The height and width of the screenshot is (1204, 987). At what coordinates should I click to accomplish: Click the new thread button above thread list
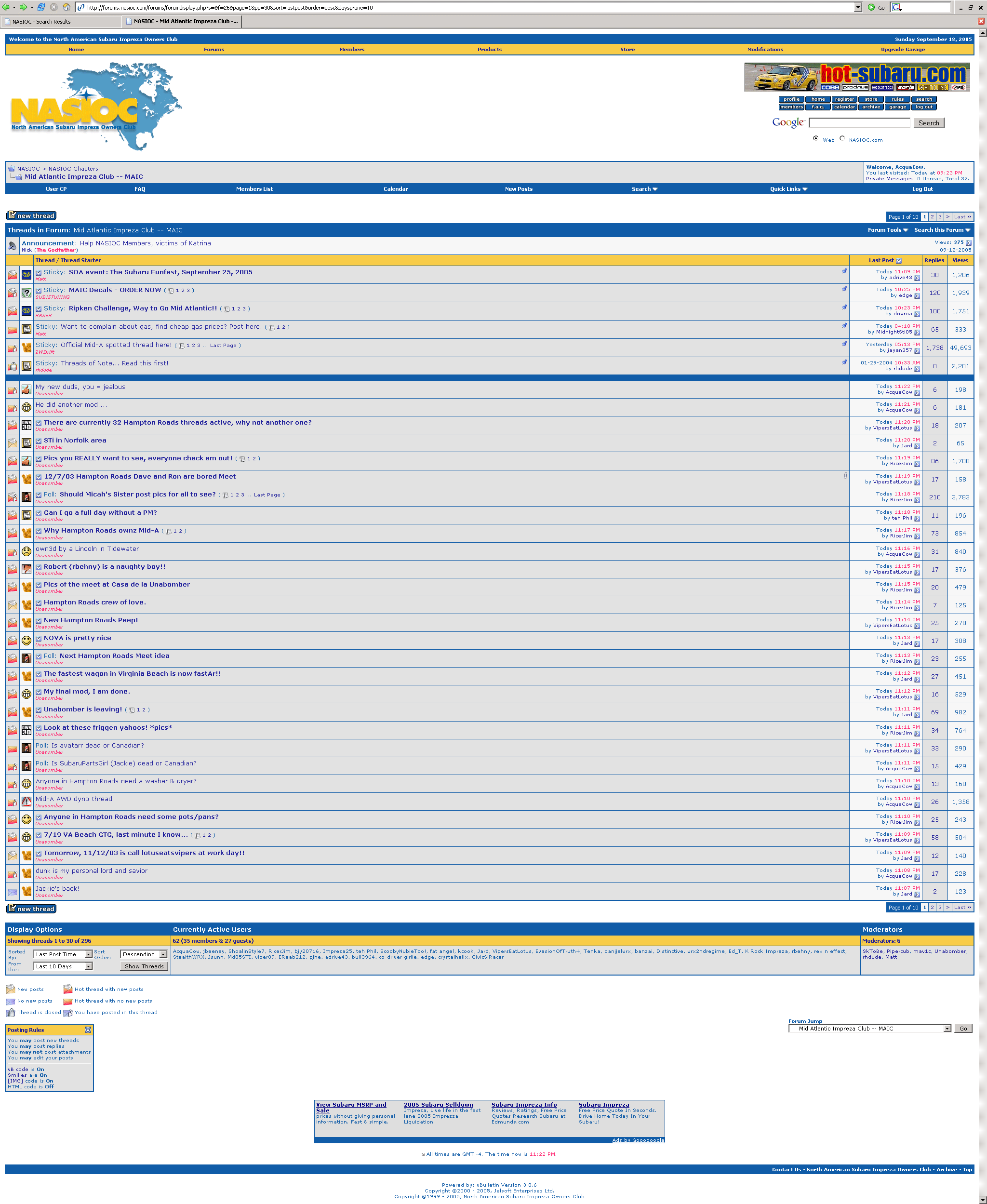31,215
